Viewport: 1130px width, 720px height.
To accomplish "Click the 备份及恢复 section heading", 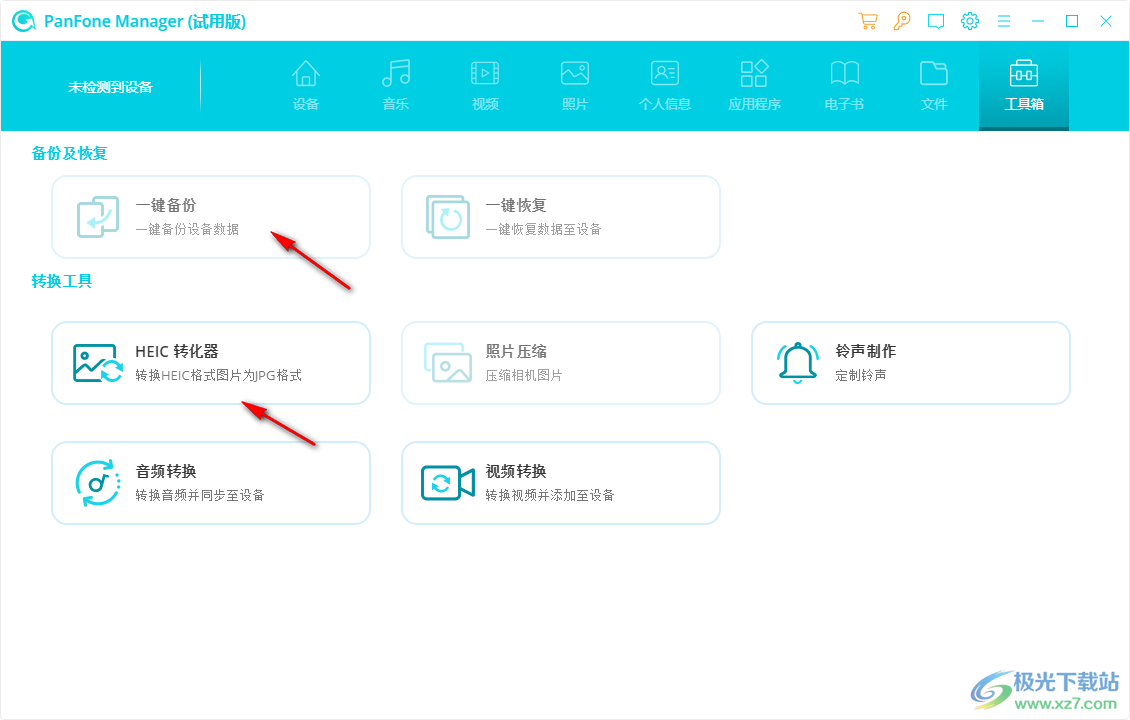I will (69, 154).
